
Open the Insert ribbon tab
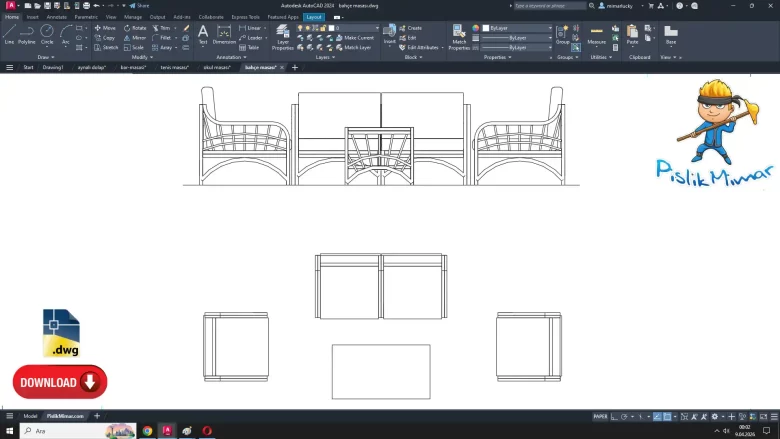click(32, 17)
